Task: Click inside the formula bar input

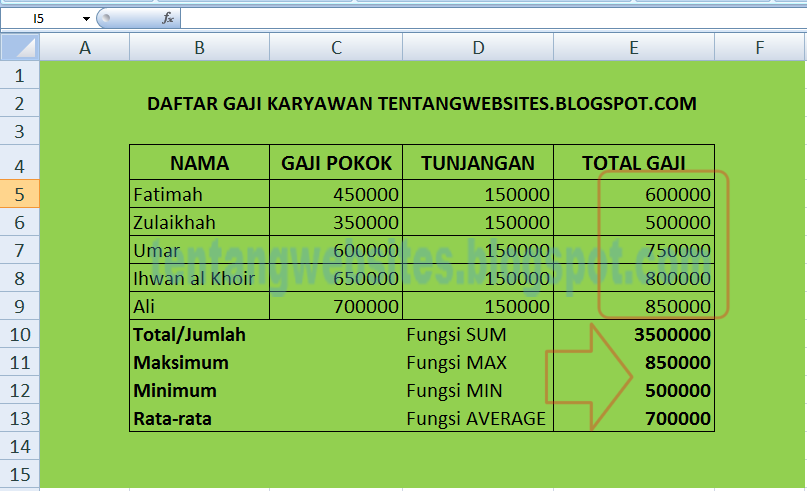Action: click(494, 19)
